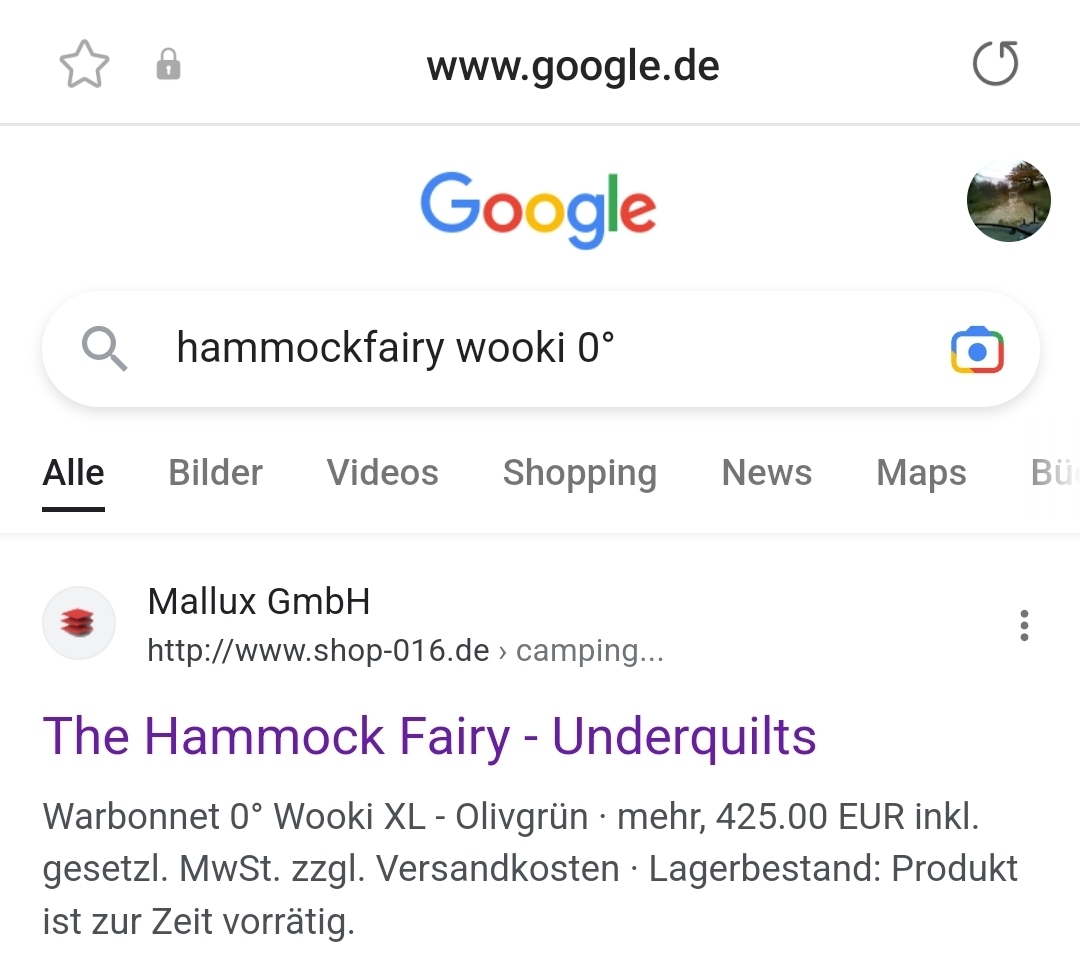
Task: Click the Google logo
Action: tap(538, 209)
